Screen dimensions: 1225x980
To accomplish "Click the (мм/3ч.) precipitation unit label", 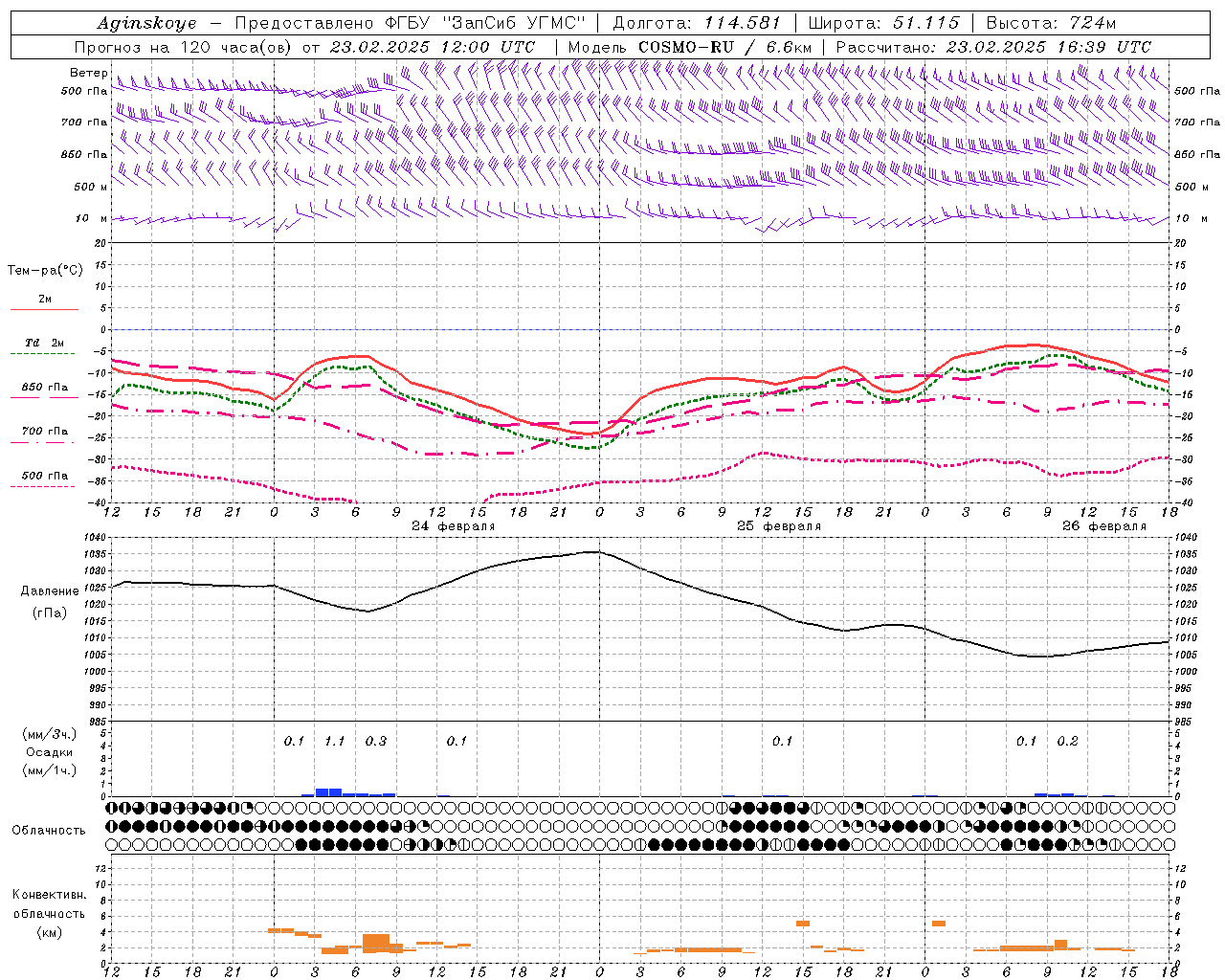I will [49, 734].
